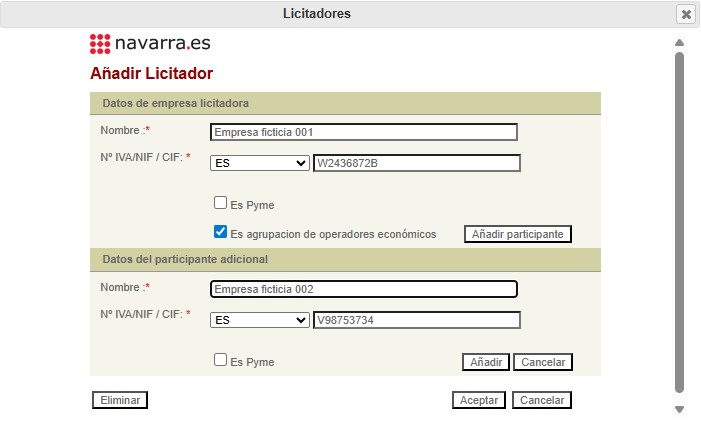Check Es Pyme for the additional participant

[220, 360]
